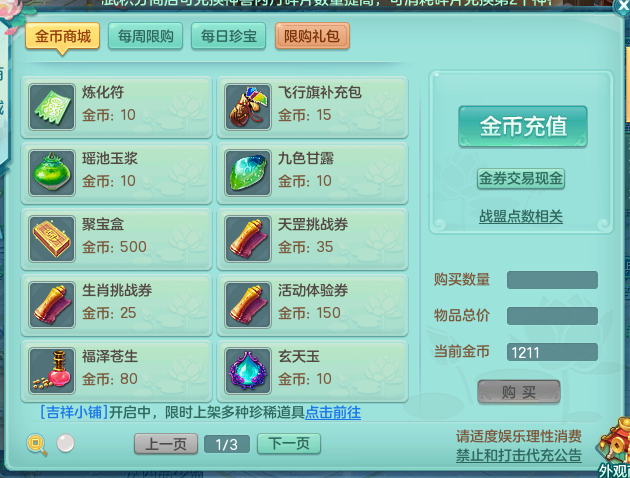The height and width of the screenshot is (478, 630).
Task: Open the 限购礼包 tab
Action: pos(312,37)
